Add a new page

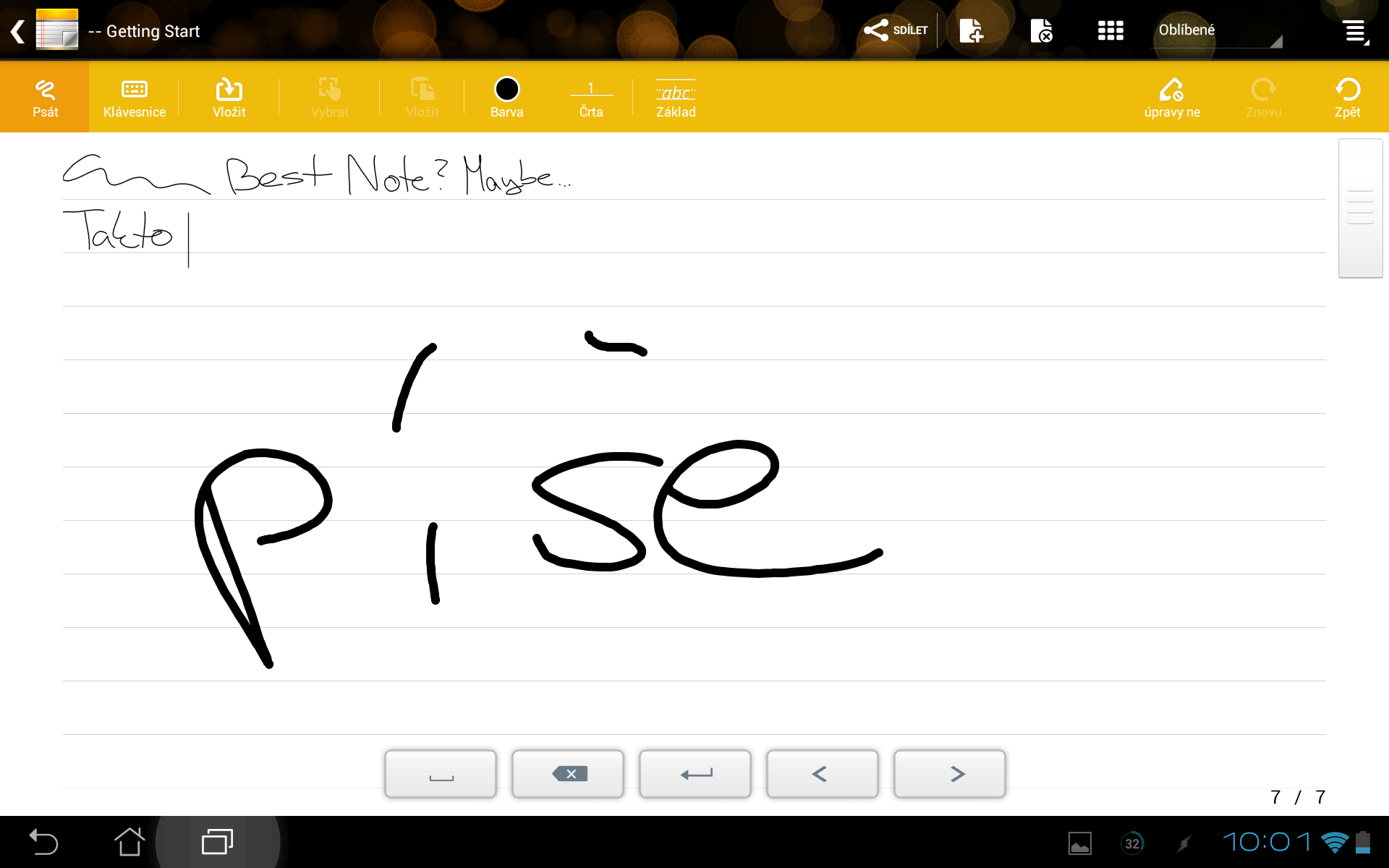pos(971,30)
